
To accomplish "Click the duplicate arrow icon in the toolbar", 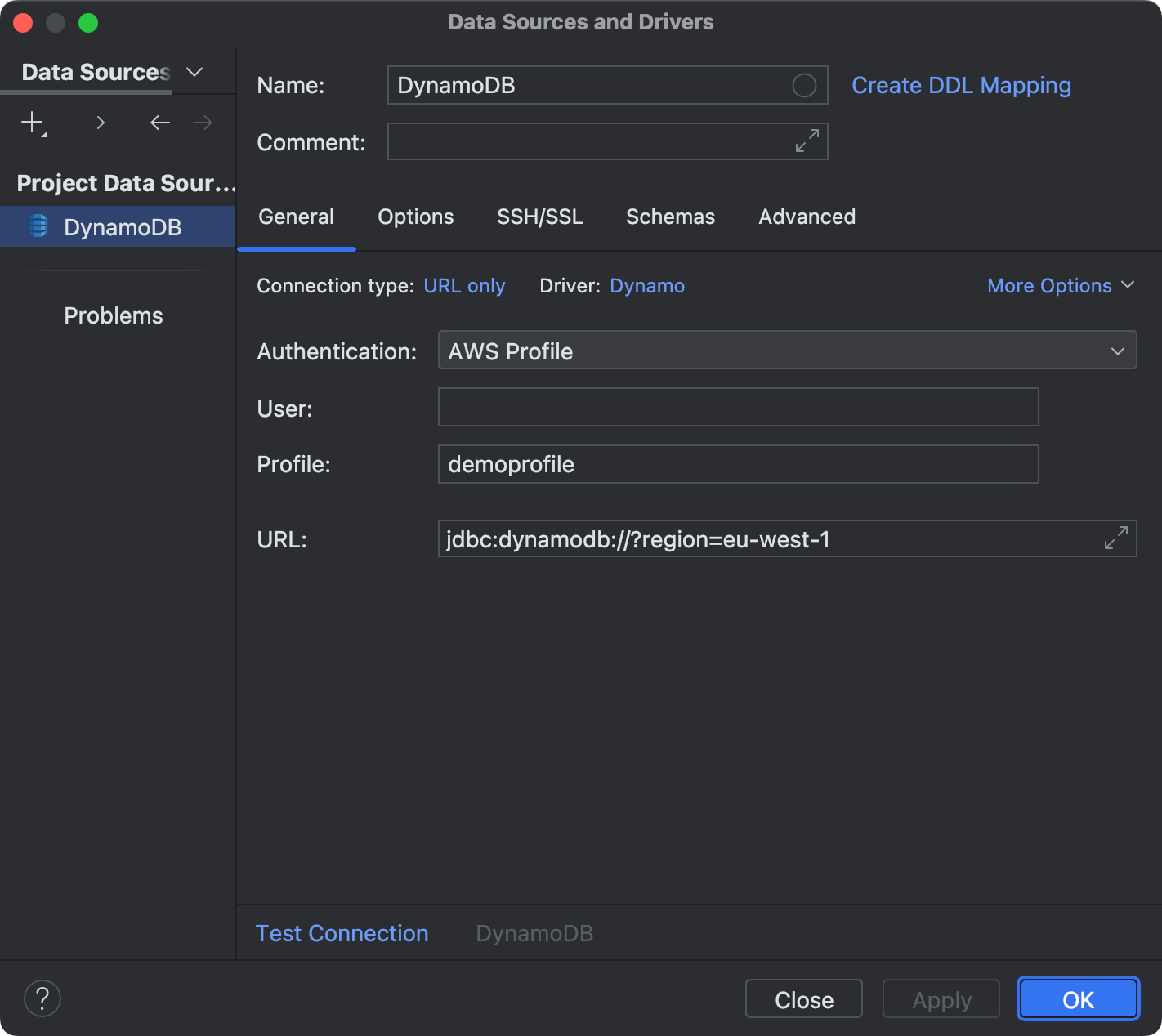I will [x=100, y=123].
